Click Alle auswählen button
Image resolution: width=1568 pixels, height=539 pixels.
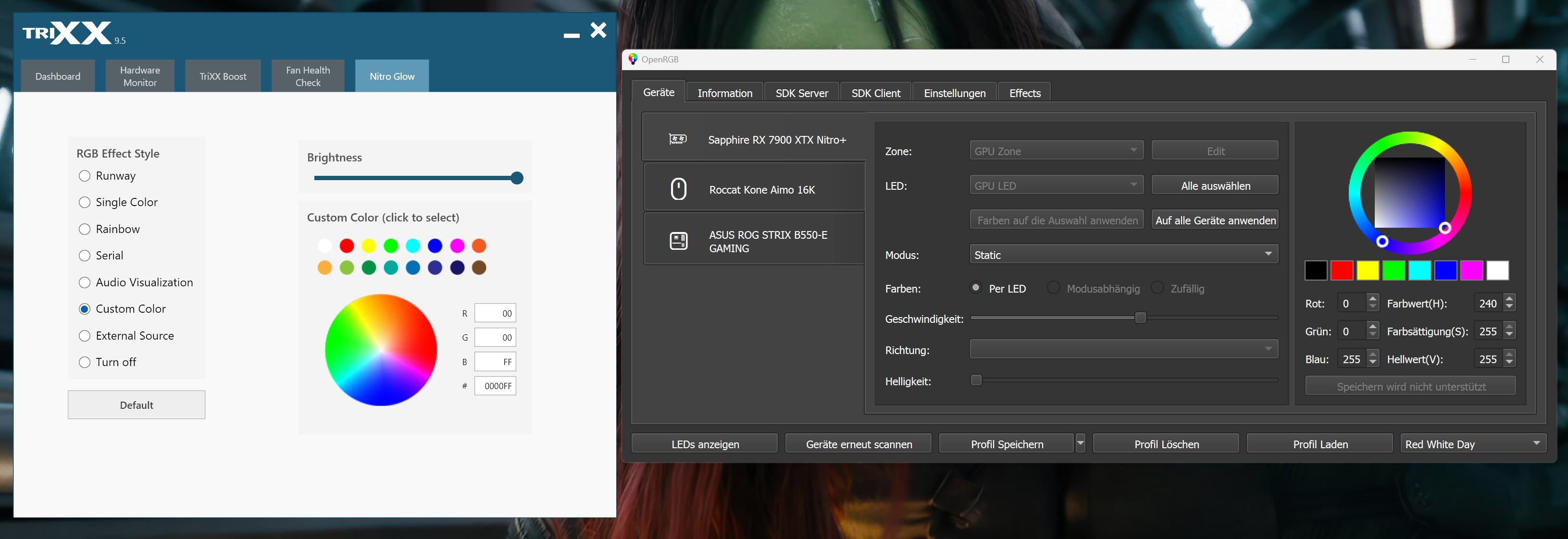(x=1215, y=185)
